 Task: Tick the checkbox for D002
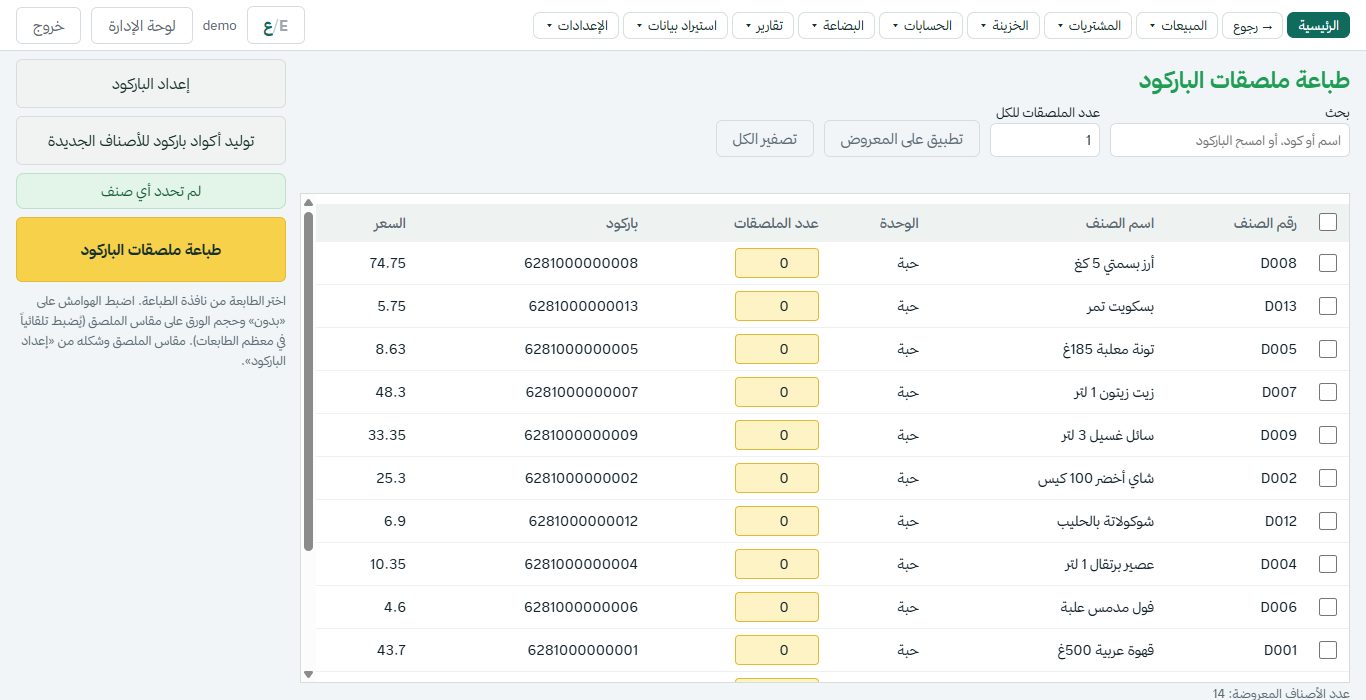point(1328,478)
